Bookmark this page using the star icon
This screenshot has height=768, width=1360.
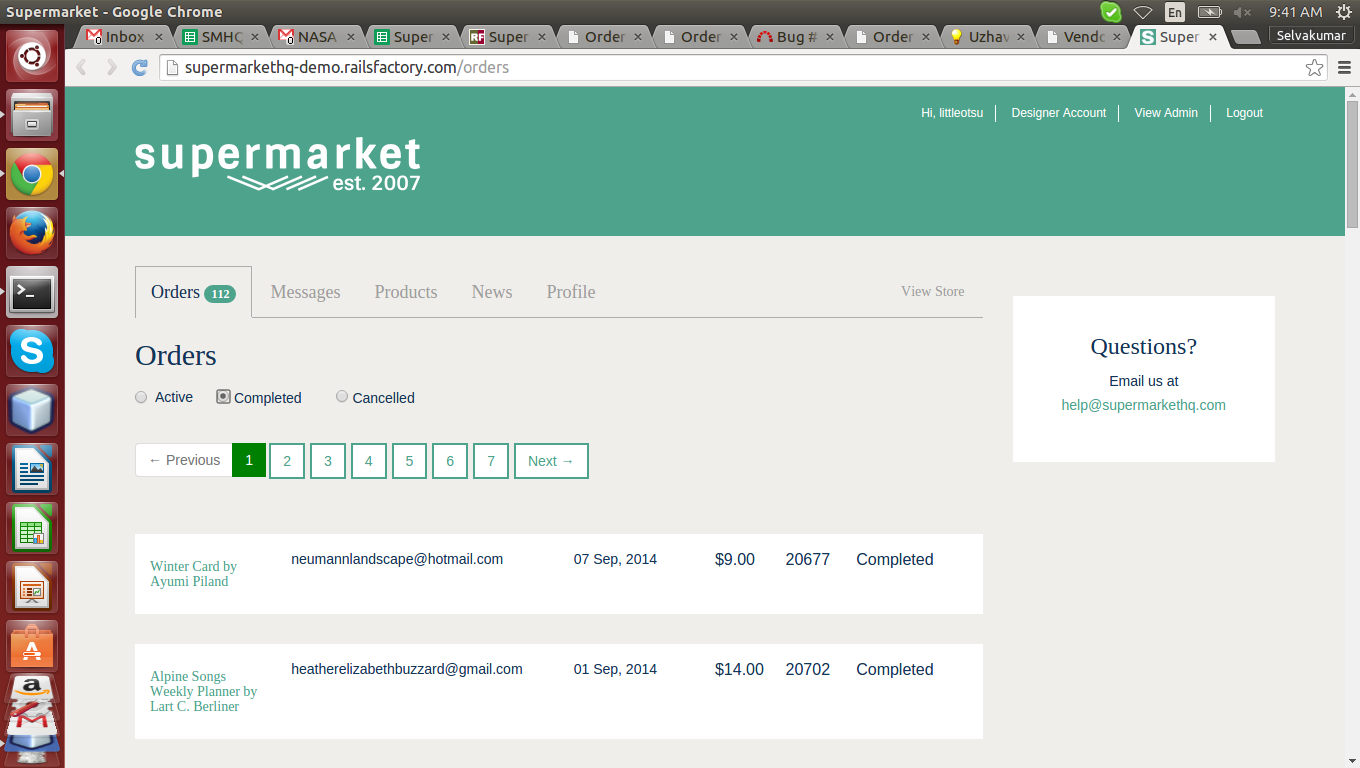[x=1314, y=68]
